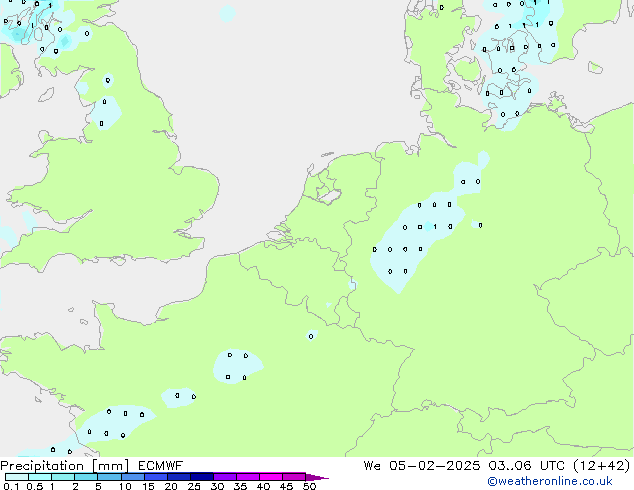Click the 45–50 mm legend swatch
634x490 pixels.
click(294, 477)
